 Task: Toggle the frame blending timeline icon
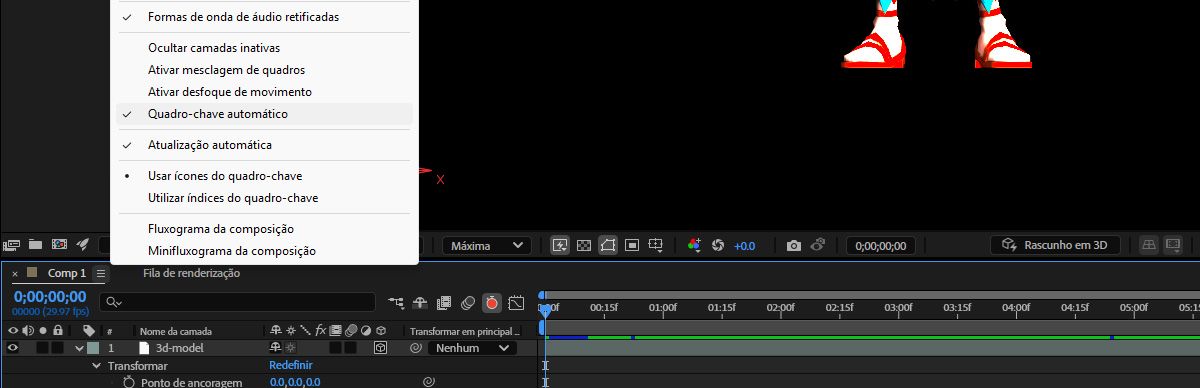[444, 302]
